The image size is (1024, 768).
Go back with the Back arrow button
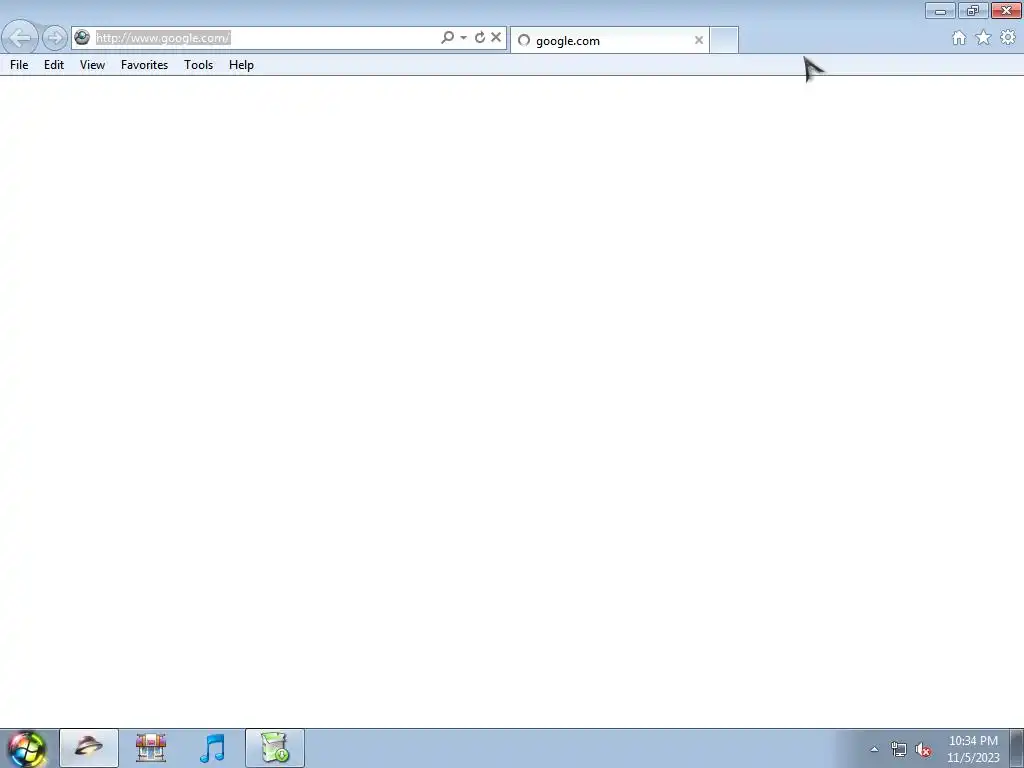(x=20, y=37)
